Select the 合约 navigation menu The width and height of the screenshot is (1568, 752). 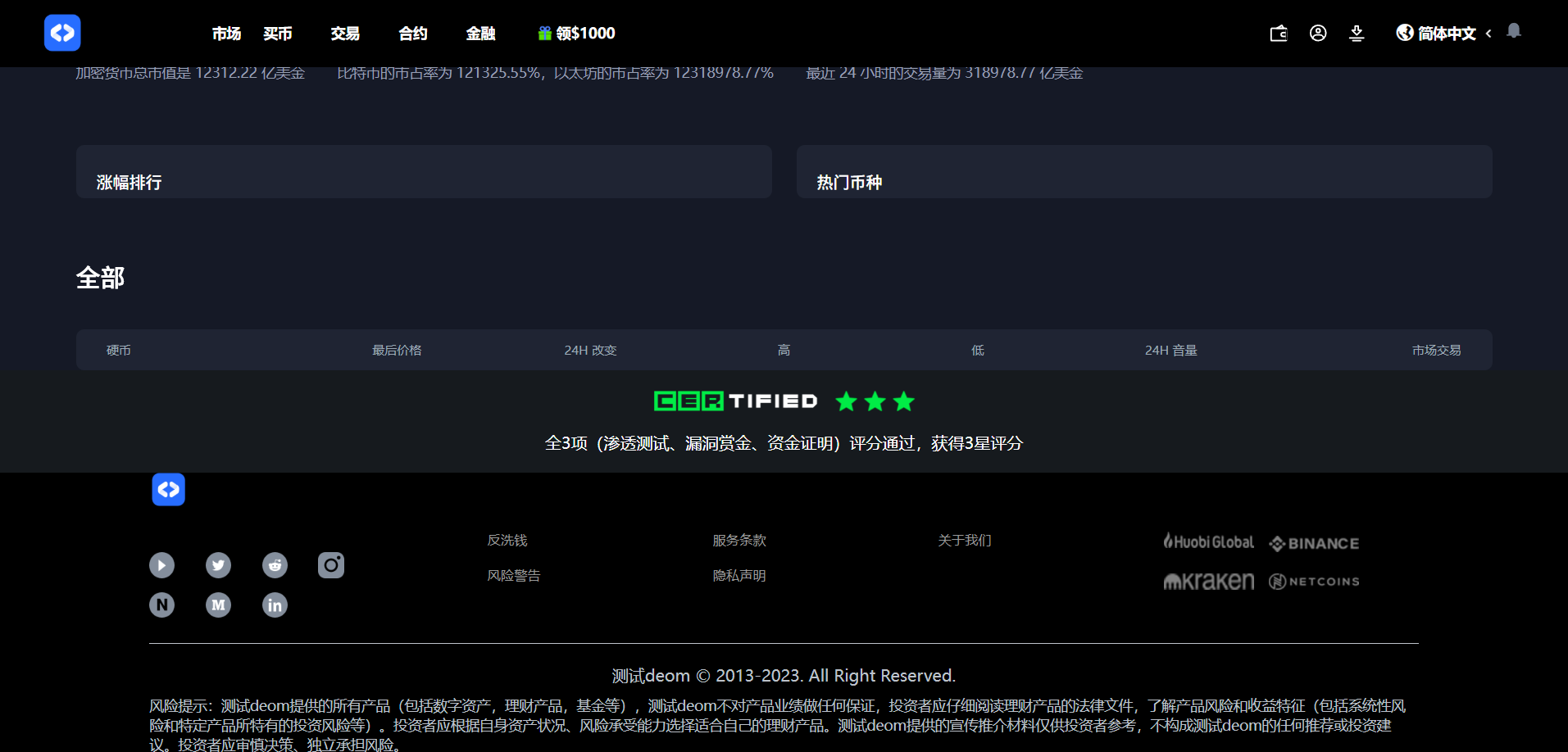pyautogui.click(x=413, y=34)
